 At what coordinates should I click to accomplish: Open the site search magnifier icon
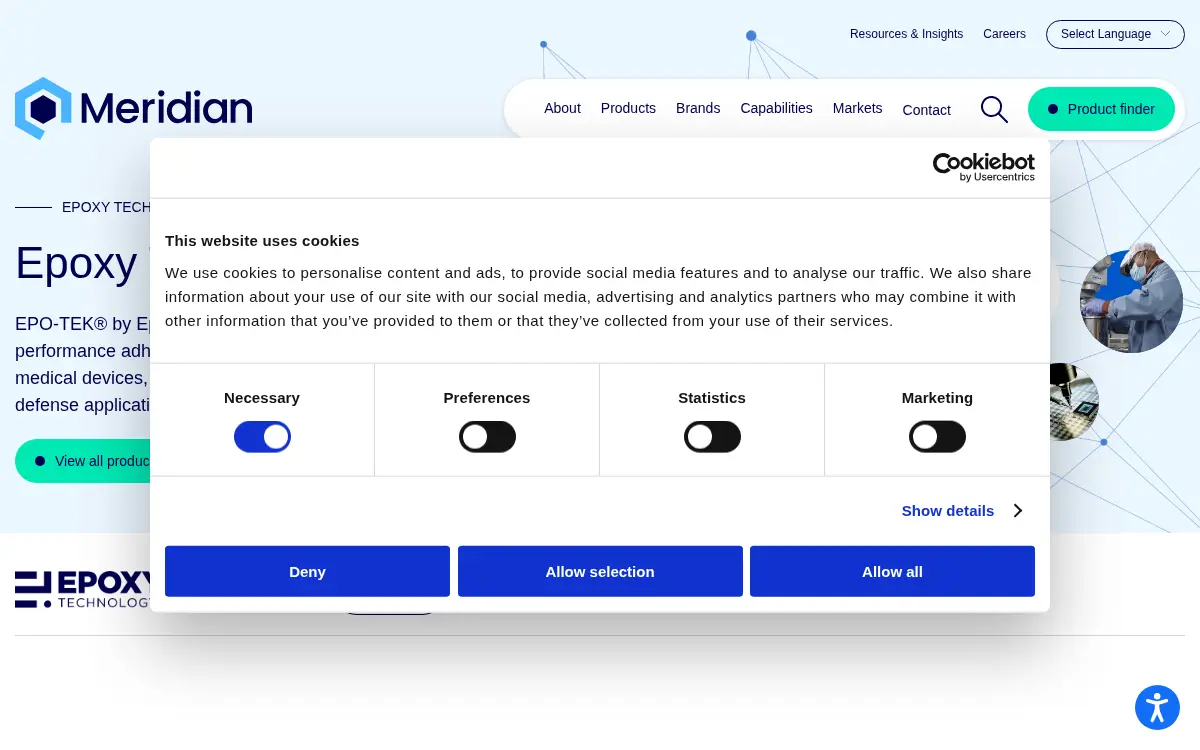point(994,109)
